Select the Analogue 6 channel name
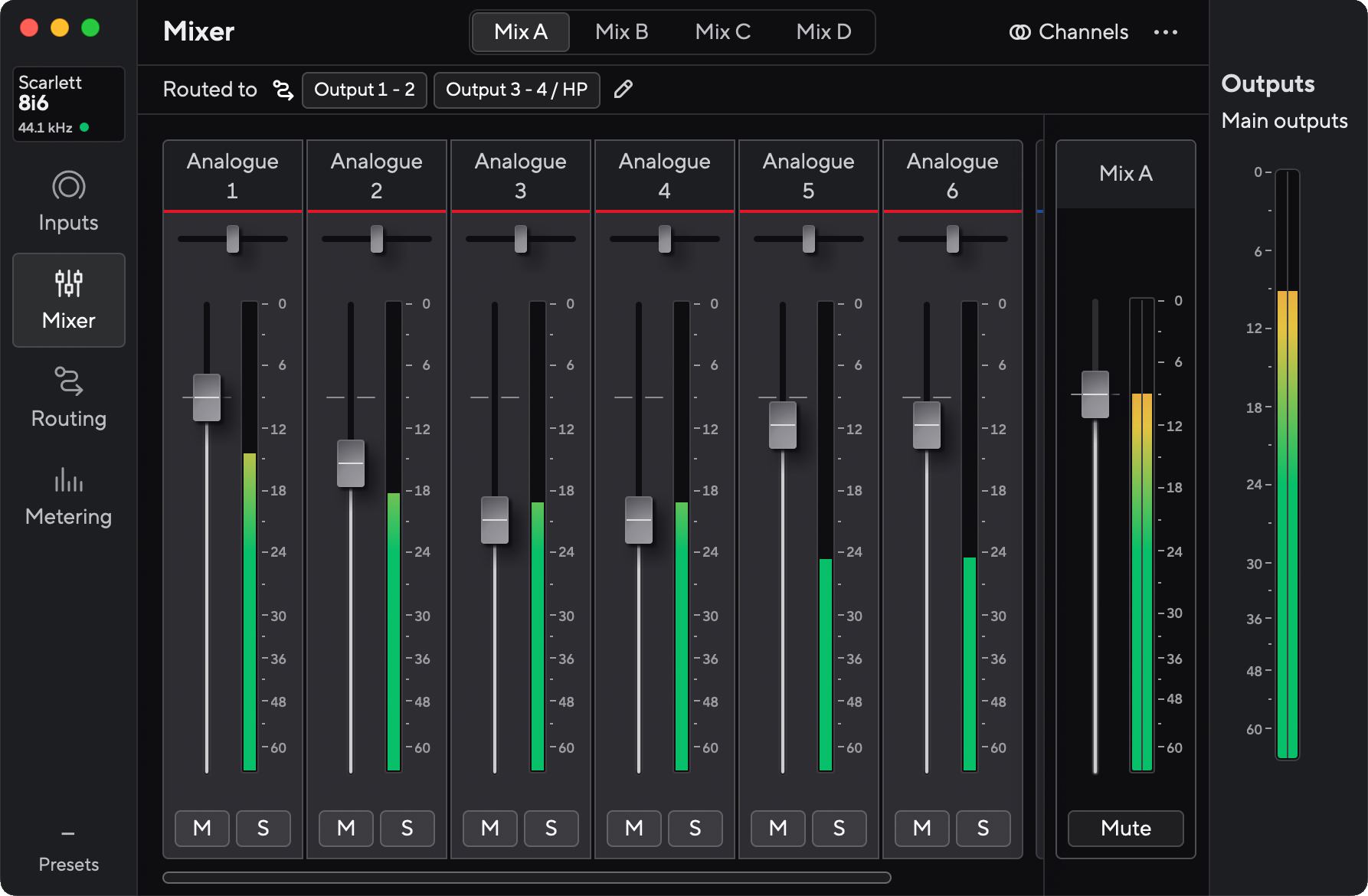 coord(953,175)
